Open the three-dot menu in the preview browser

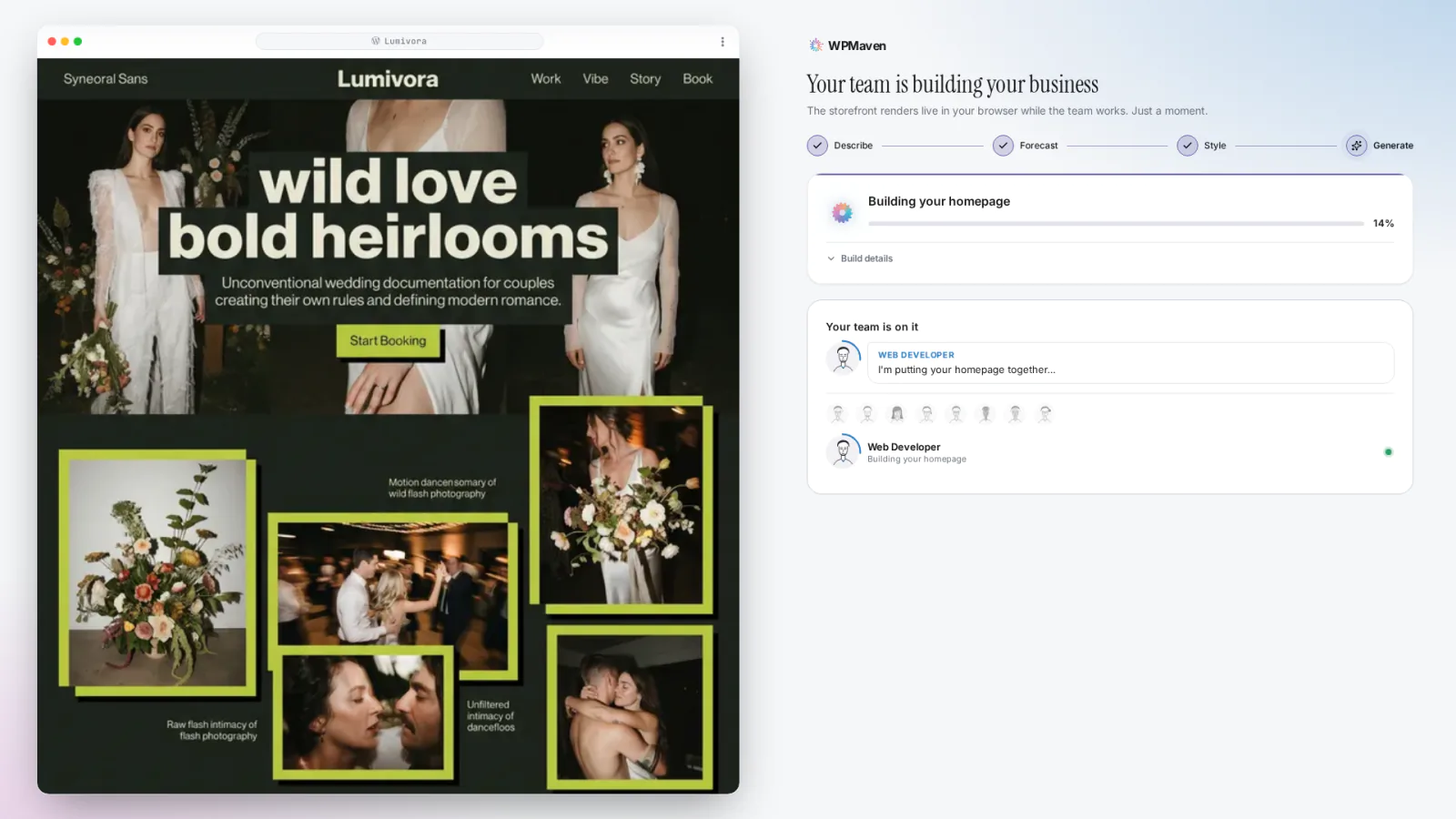point(723,42)
